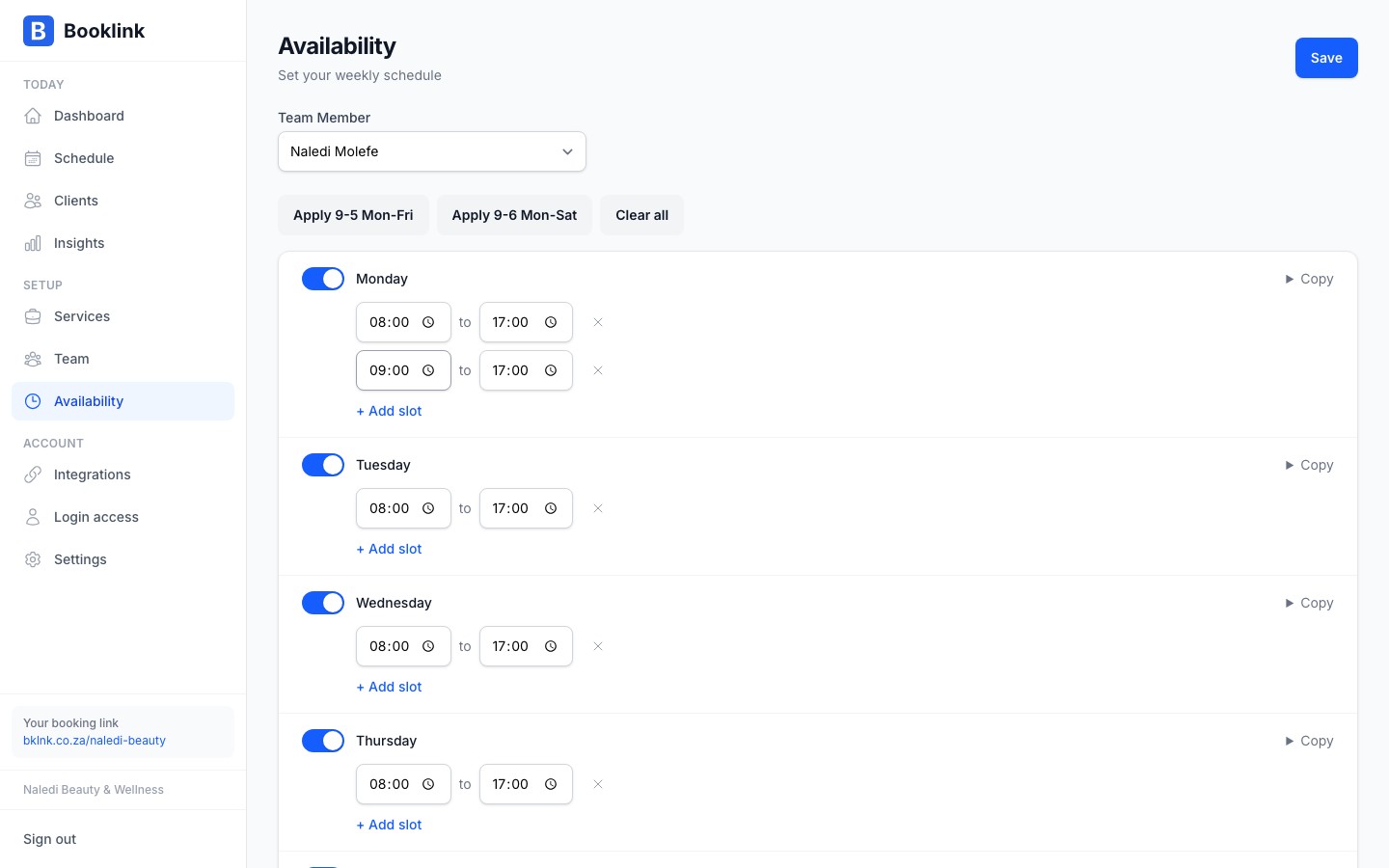Viewport: 1389px width, 868px height.
Task: Open clock picker on Wednesday start time
Action: tap(428, 646)
